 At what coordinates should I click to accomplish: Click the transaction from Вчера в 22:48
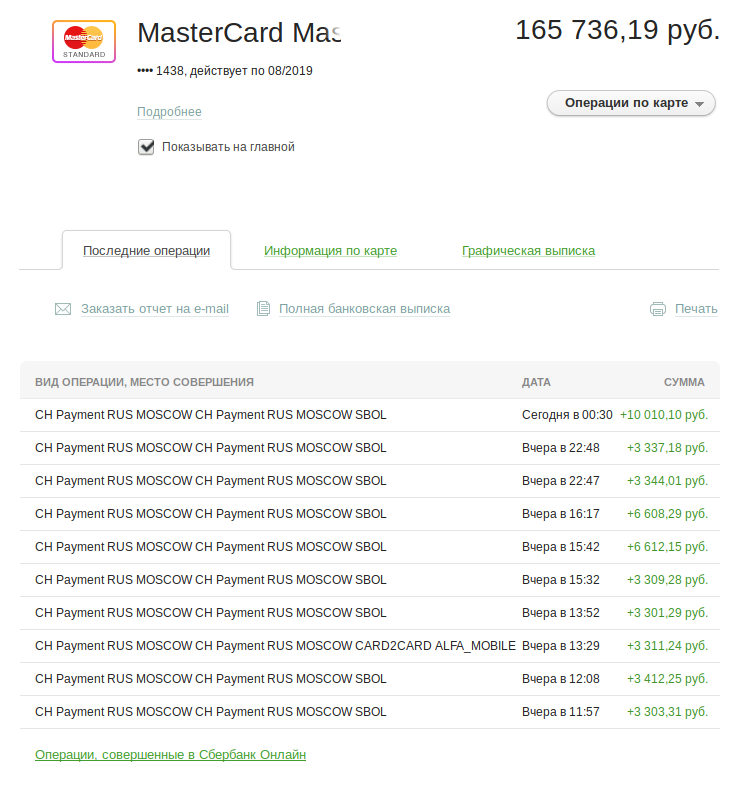370,448
